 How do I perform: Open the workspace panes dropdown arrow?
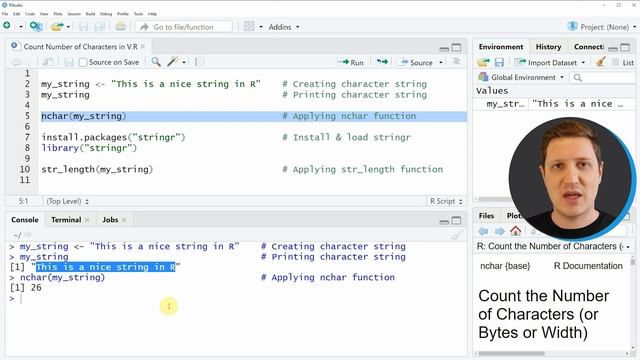tap(261, 27)
